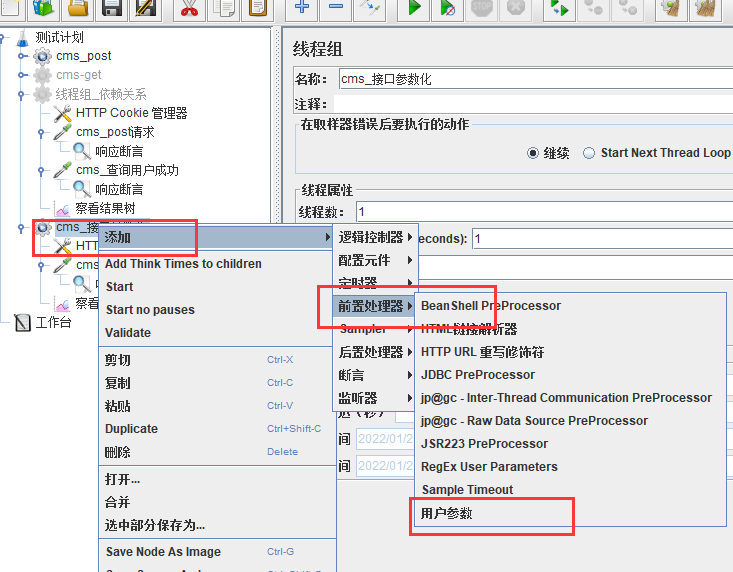Select 察看结果树 under 线程组_依赖关系
Screen dimensions: 733x572
coord(105,208)
